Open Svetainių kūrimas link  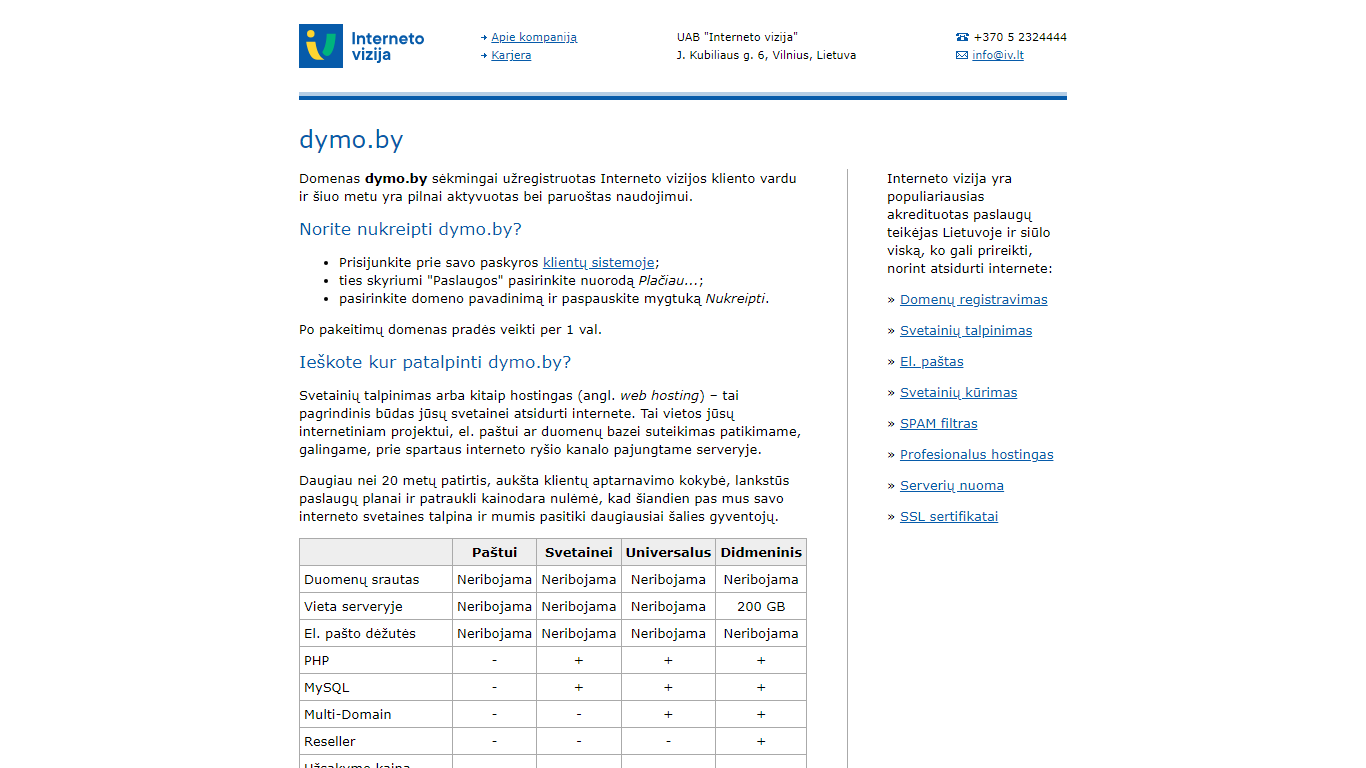958,392
